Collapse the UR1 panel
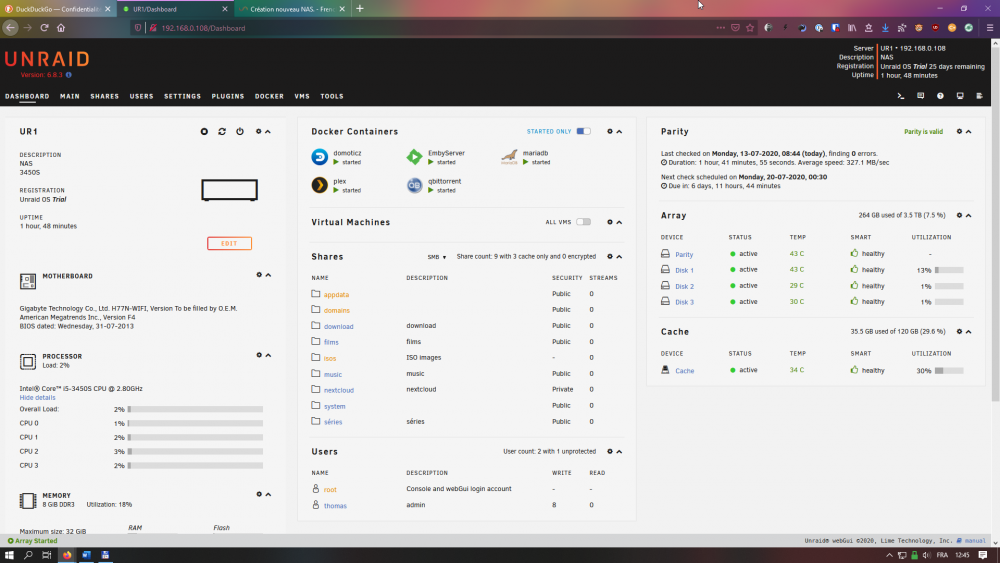Image resolution: width=1000 pixels, height=563 pixels. click(268, 132)
